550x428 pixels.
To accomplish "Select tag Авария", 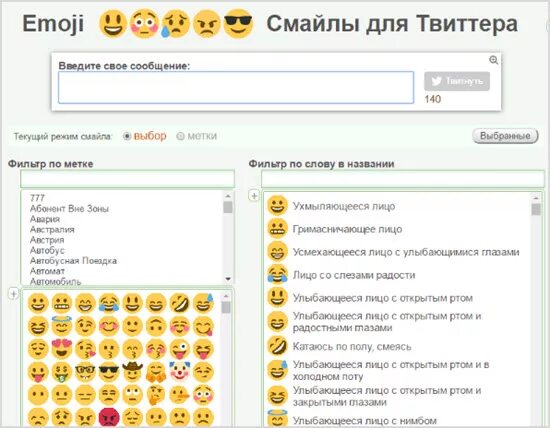I will coord(45,219).
